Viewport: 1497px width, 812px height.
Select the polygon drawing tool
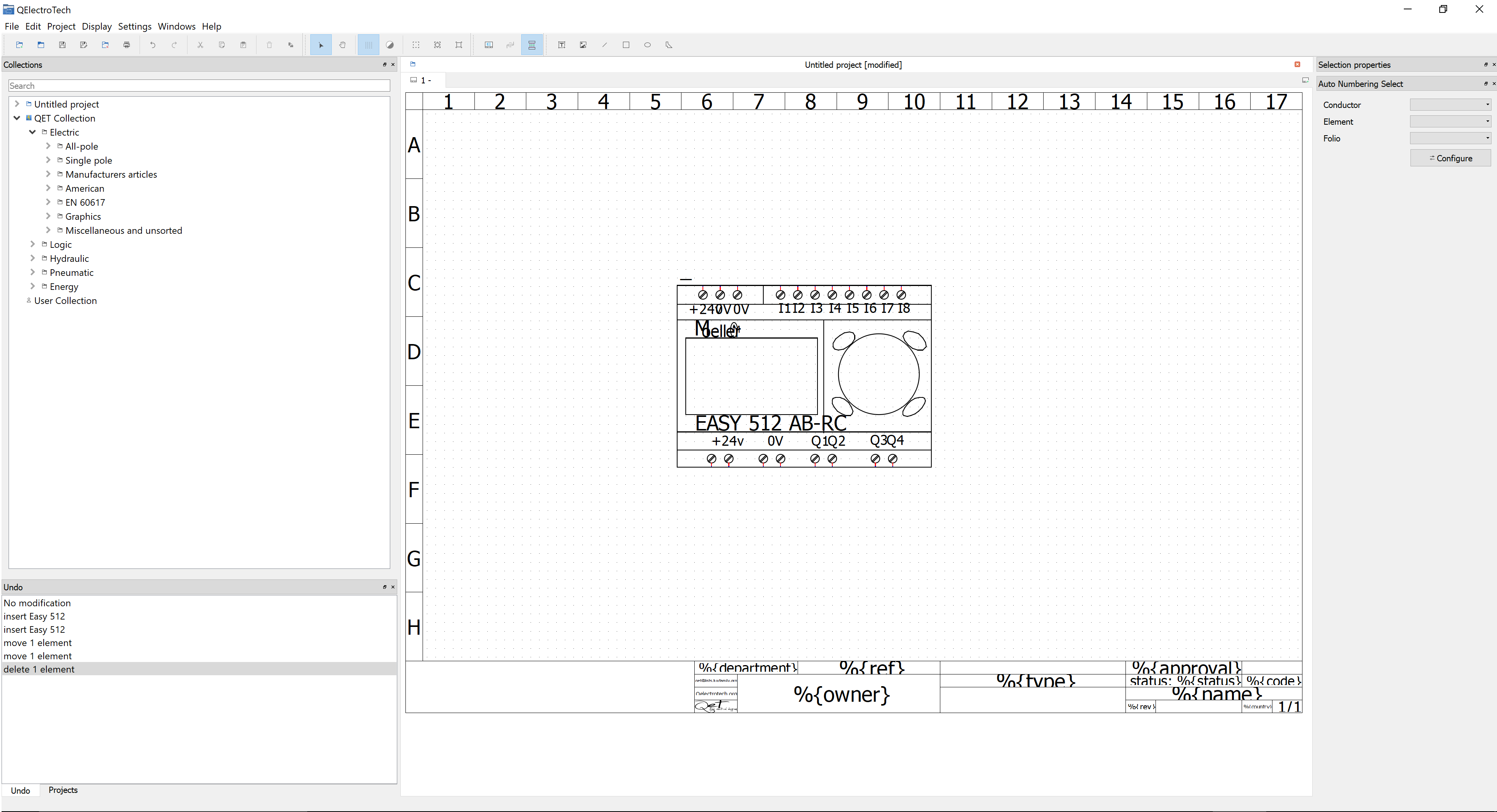(669, 45)
